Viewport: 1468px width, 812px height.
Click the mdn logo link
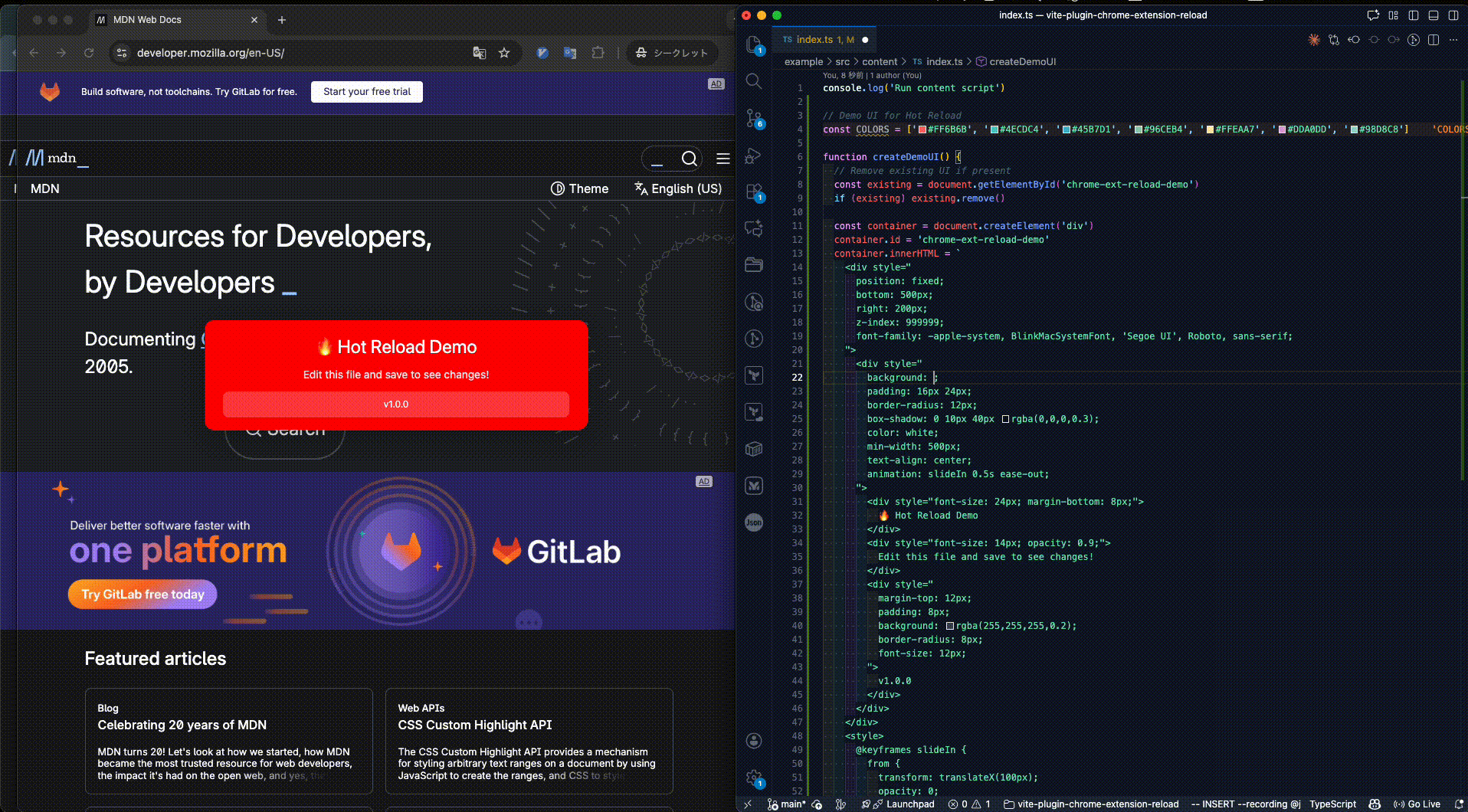click(57, 158)
